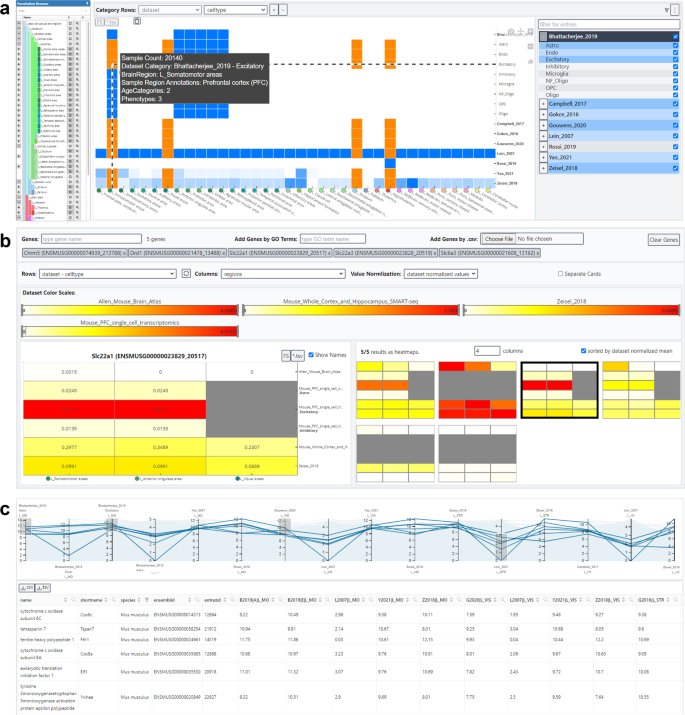Open Columns regions dropdown
The image size is (685, 715).
pyautogui.click(x=283, y=274)
